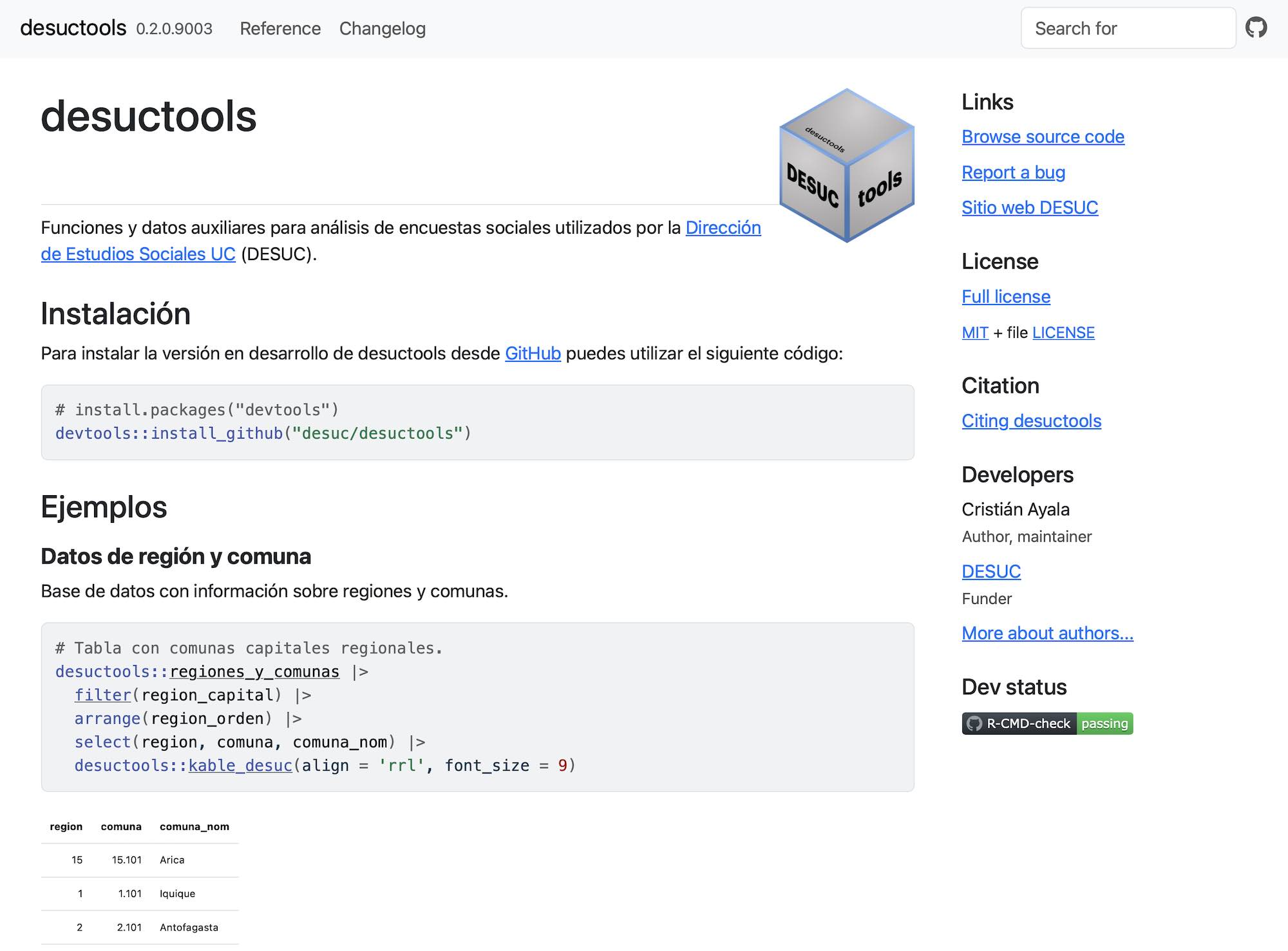Click the GitHub link in Instalación paragraph
The height and width of the screenshot is (951, 1288).
[533, 353]
